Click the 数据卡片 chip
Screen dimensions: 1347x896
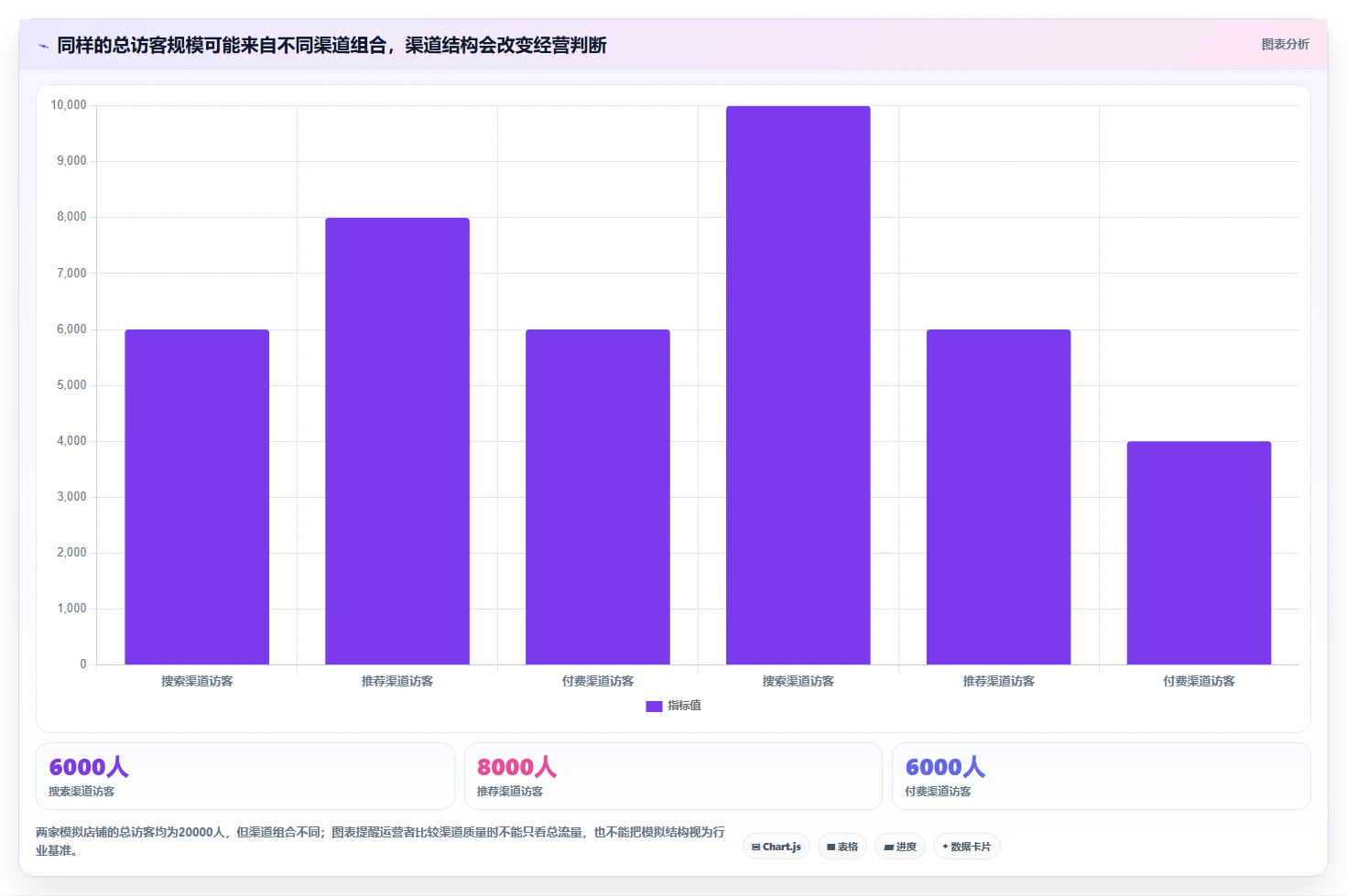tap(966, 847)
